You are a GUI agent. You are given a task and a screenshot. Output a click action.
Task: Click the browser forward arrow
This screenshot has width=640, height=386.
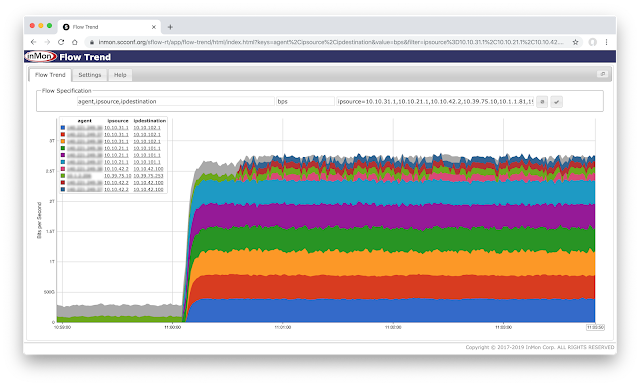click(47, 42)
